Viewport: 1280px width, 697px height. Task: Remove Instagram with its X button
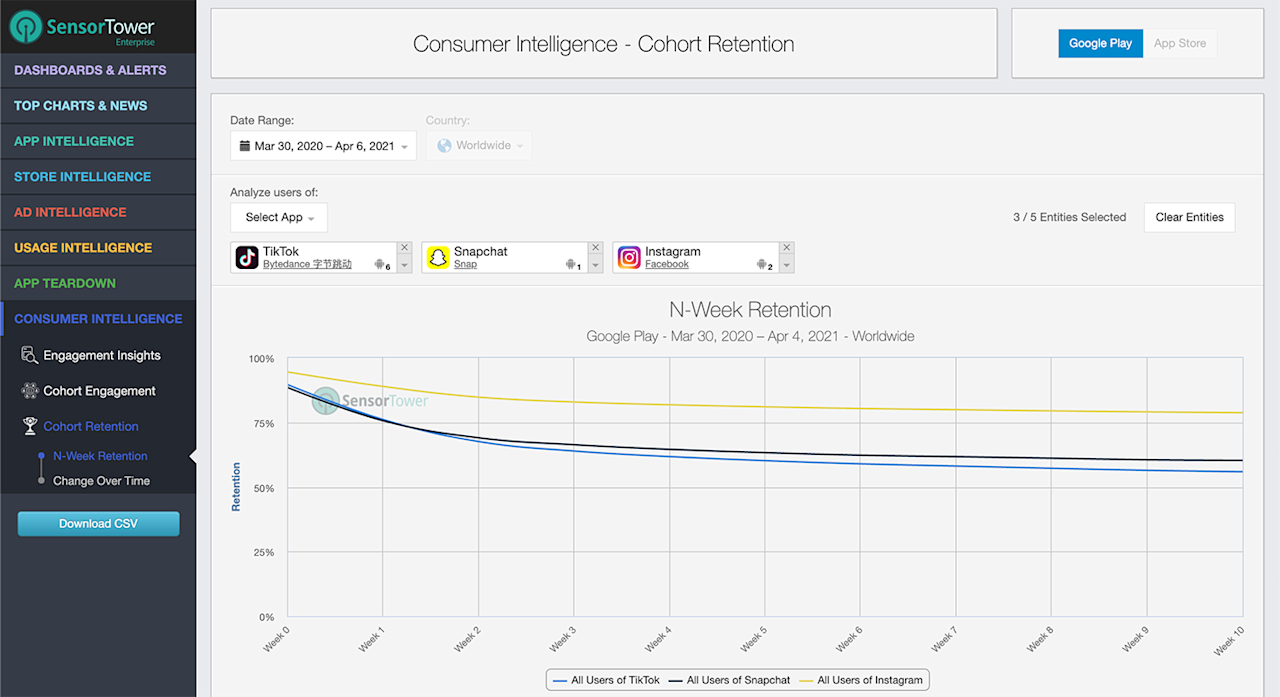(786, 248)
